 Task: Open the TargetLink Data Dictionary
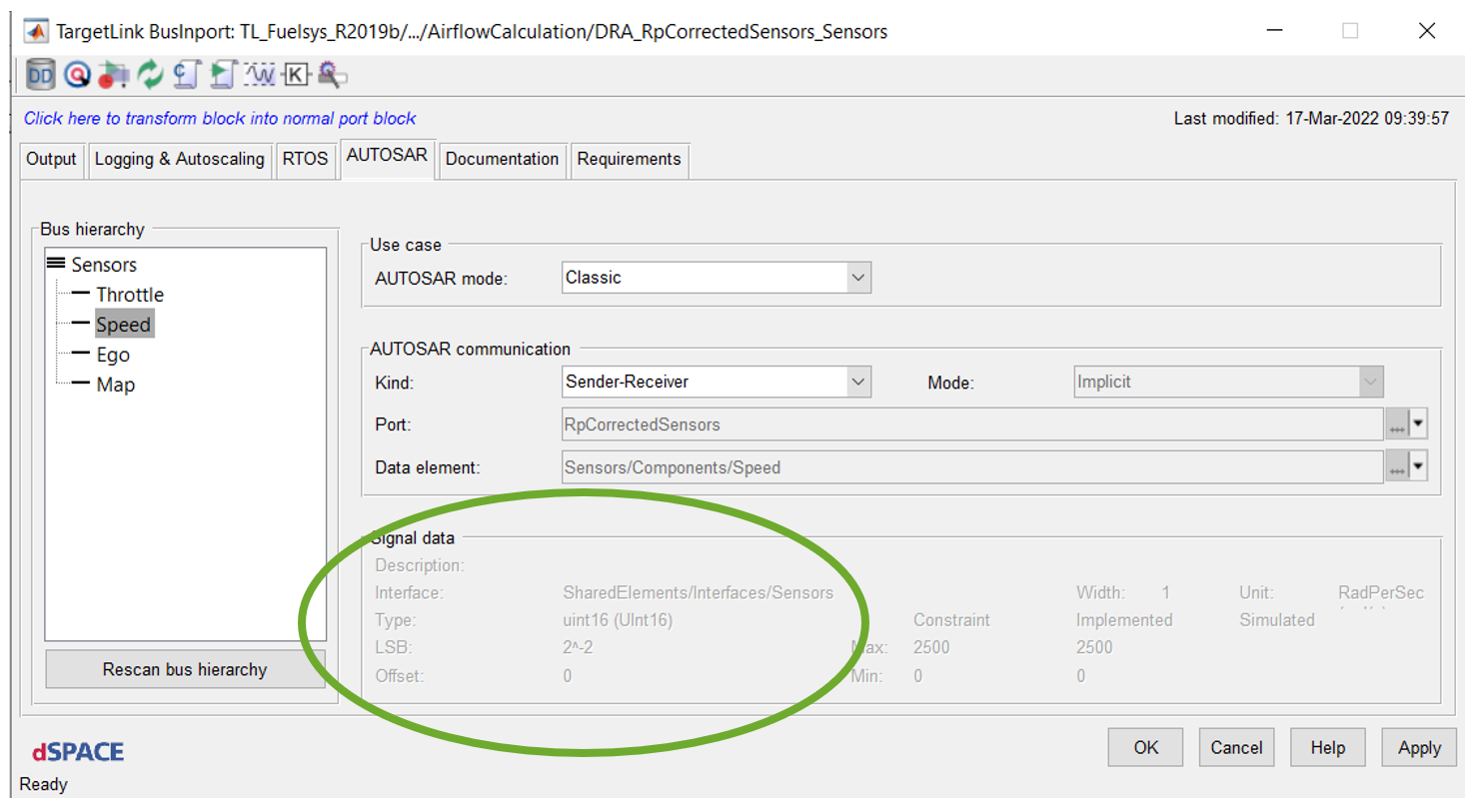(x=40, y=74)
